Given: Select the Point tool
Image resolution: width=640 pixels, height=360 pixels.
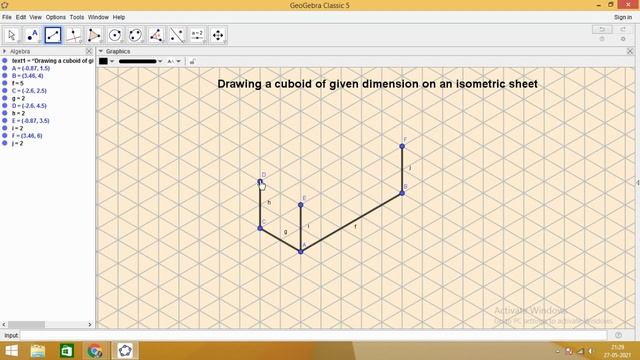Looking at the screenshot, I should tap(32, 35).
